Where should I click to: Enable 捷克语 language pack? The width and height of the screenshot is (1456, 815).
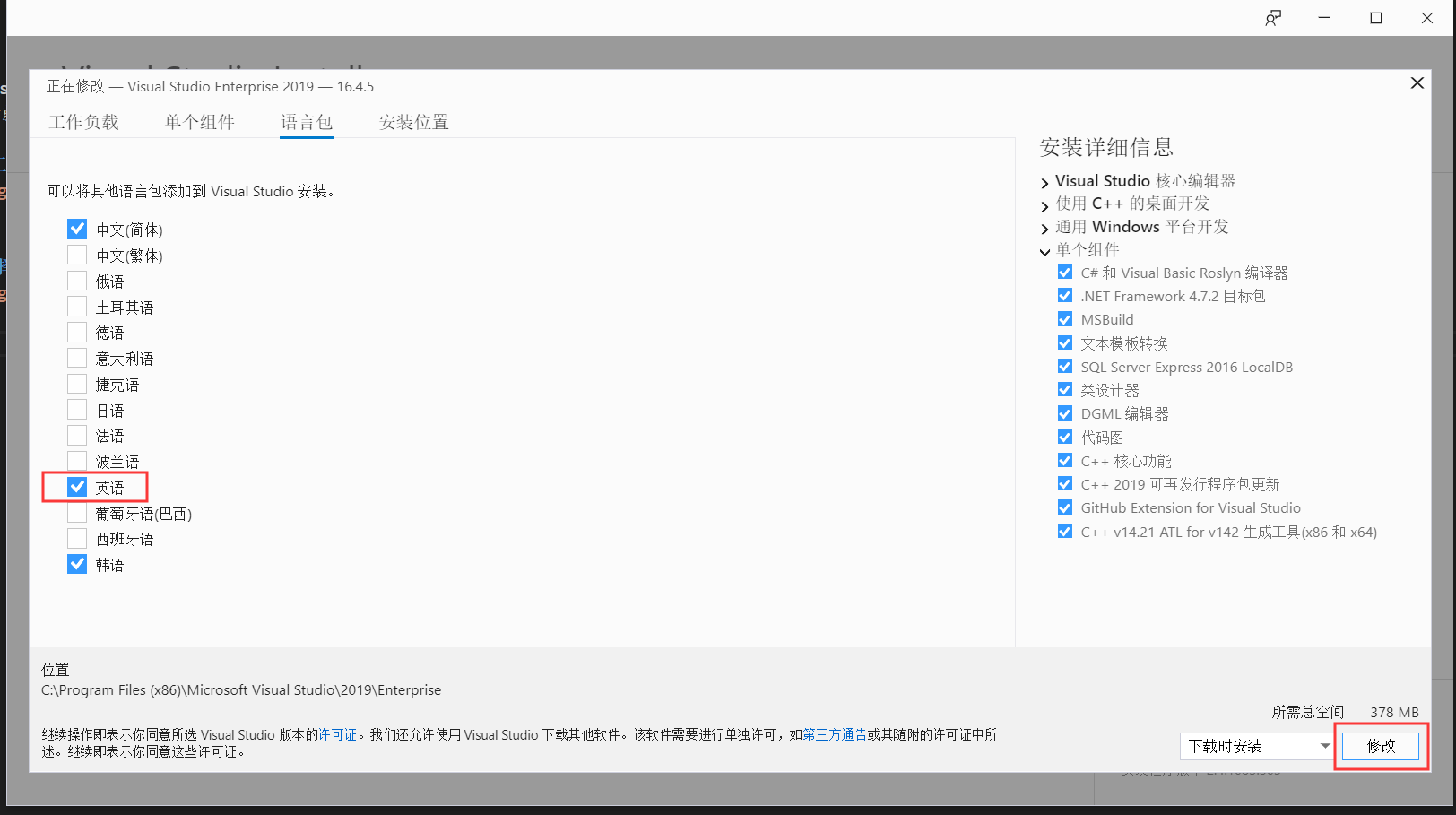[77, 385]
